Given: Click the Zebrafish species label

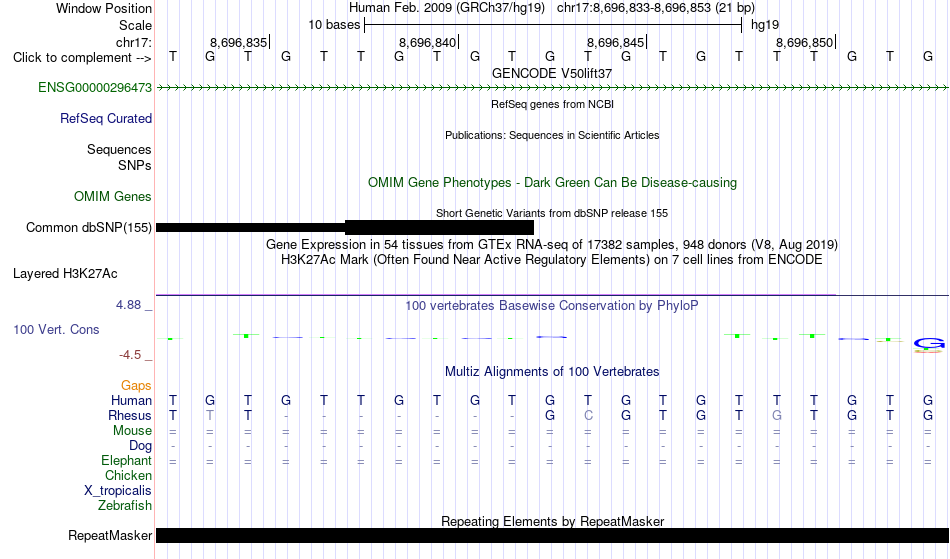Looking at the screenshot, I should (x=125, y=506).
